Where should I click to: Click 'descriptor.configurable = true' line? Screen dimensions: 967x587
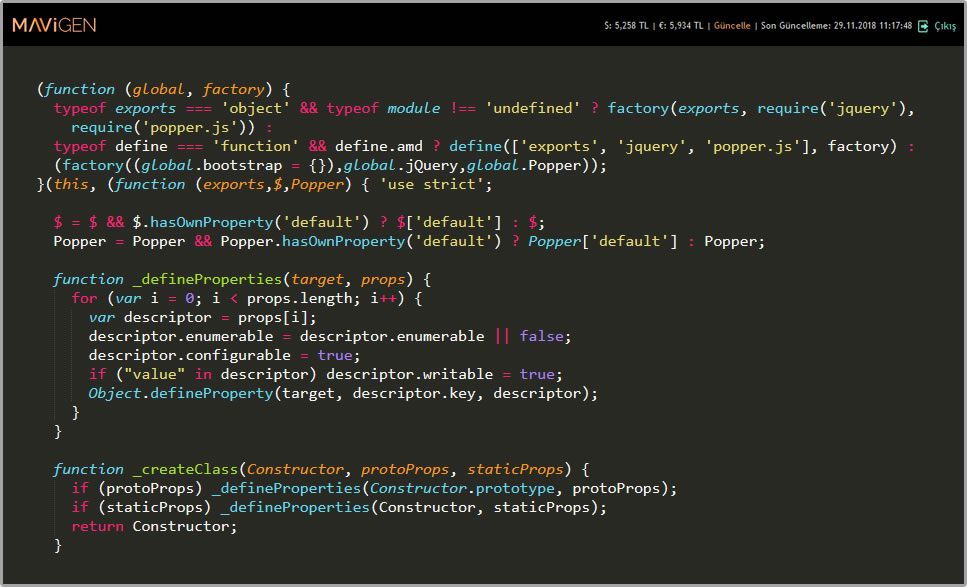[221, 355]
